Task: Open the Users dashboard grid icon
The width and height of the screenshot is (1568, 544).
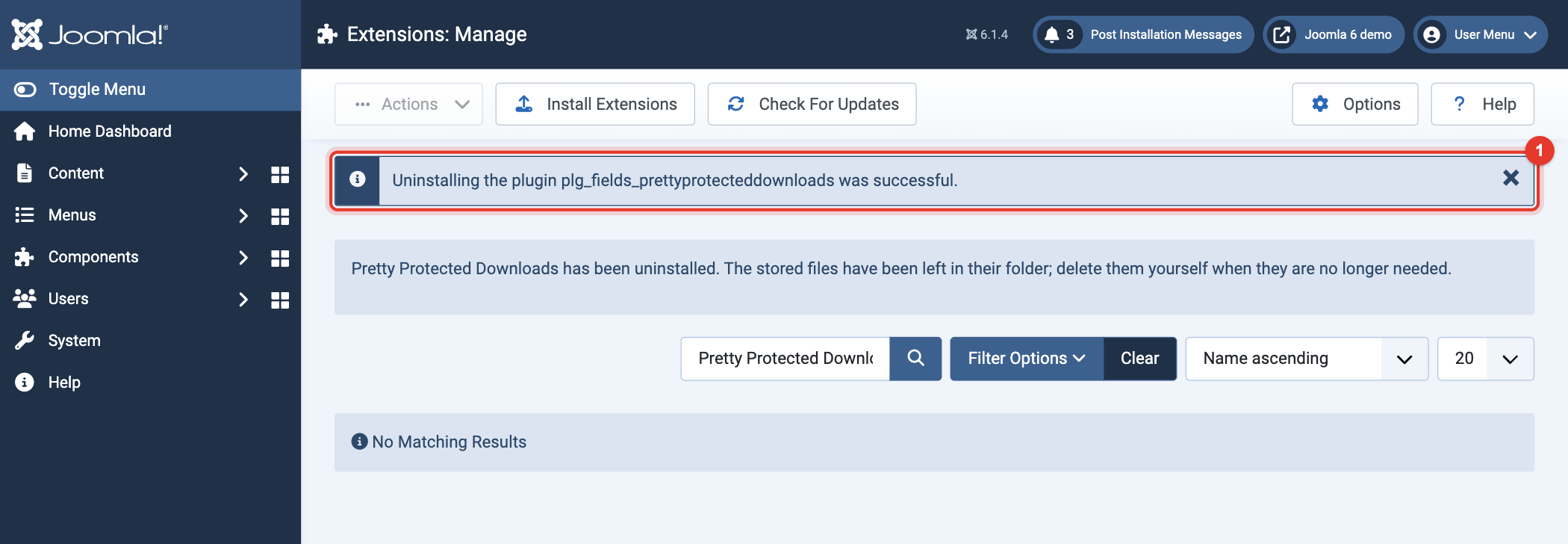Action: [x=280, y=300]
